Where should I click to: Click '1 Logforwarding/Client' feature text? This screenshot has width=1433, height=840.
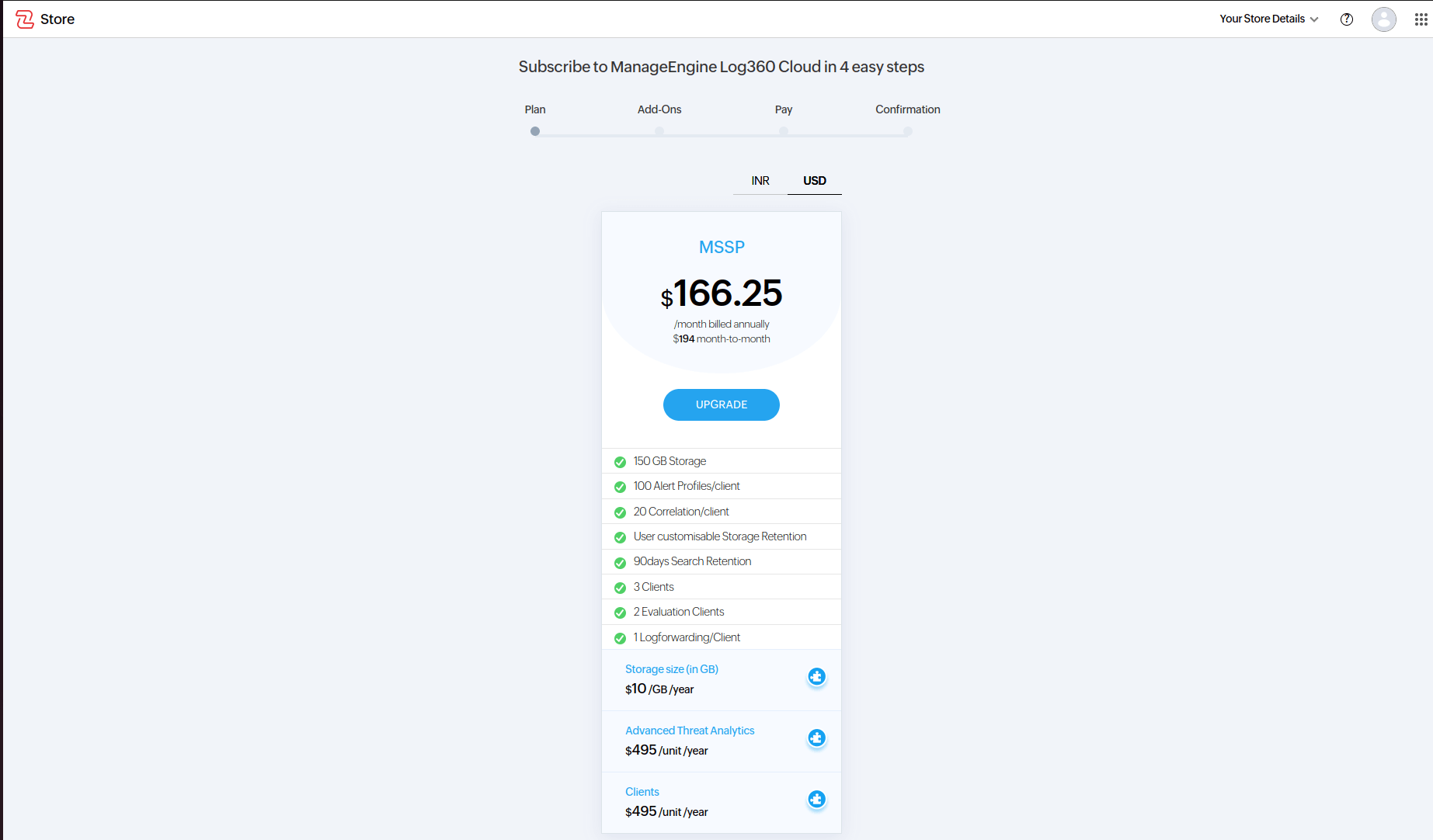(687, 637)
